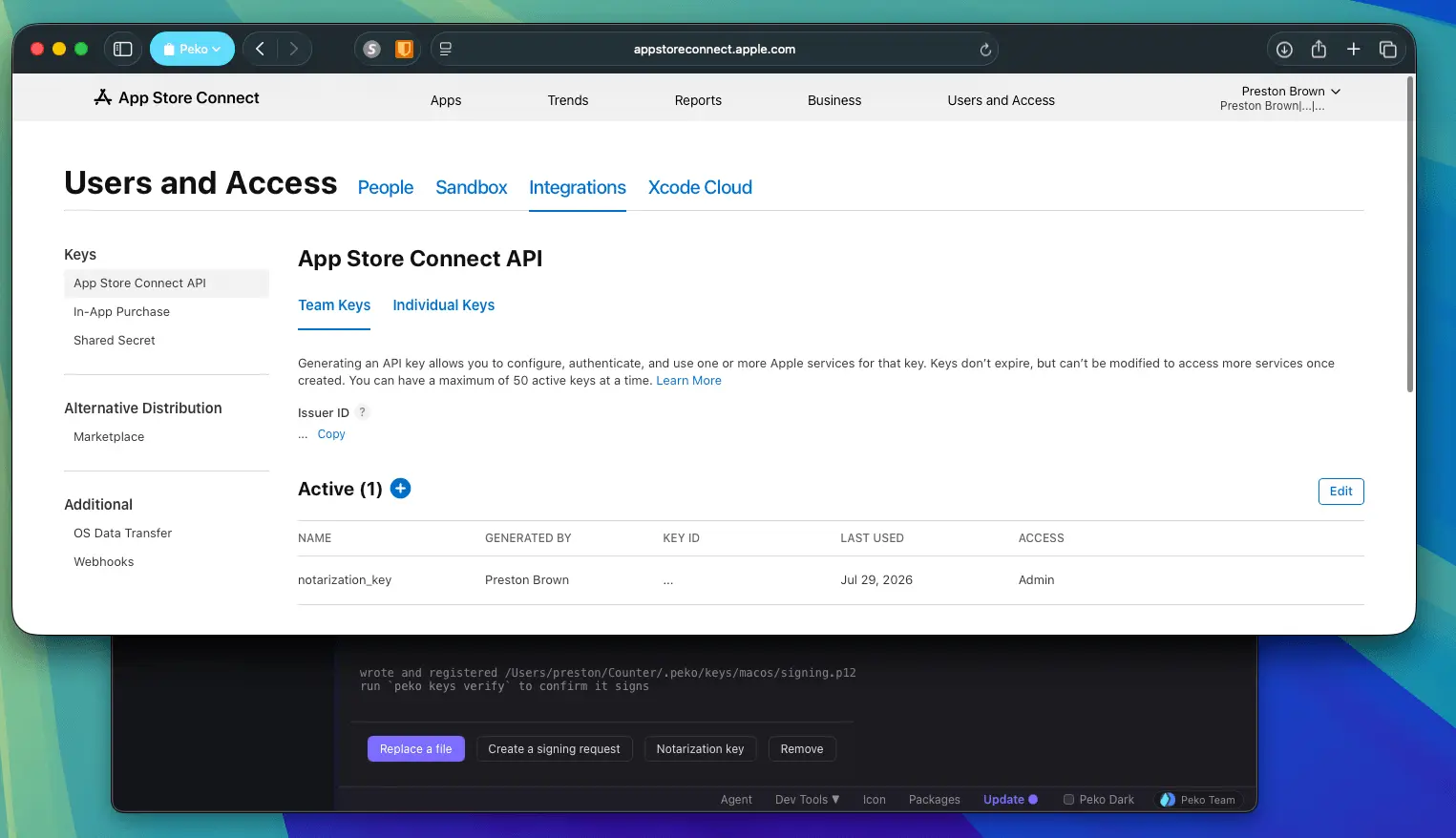
Task: Click Notarization key button in Peko window
Action: coord(700,749)
